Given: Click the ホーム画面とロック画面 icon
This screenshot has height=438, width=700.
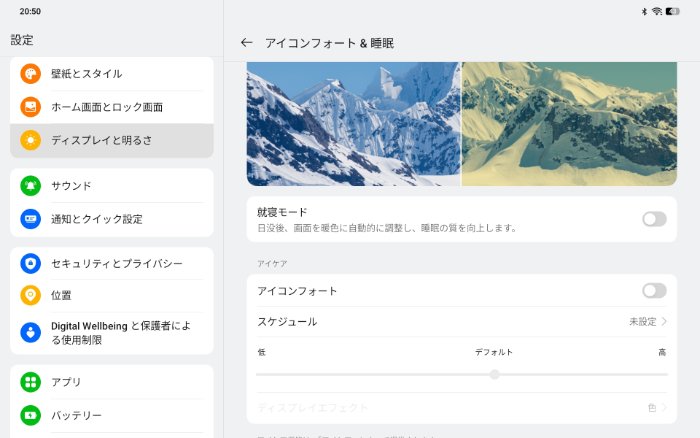Looking at the screenshot, I should pyautogui.click(x=30, y=107).
